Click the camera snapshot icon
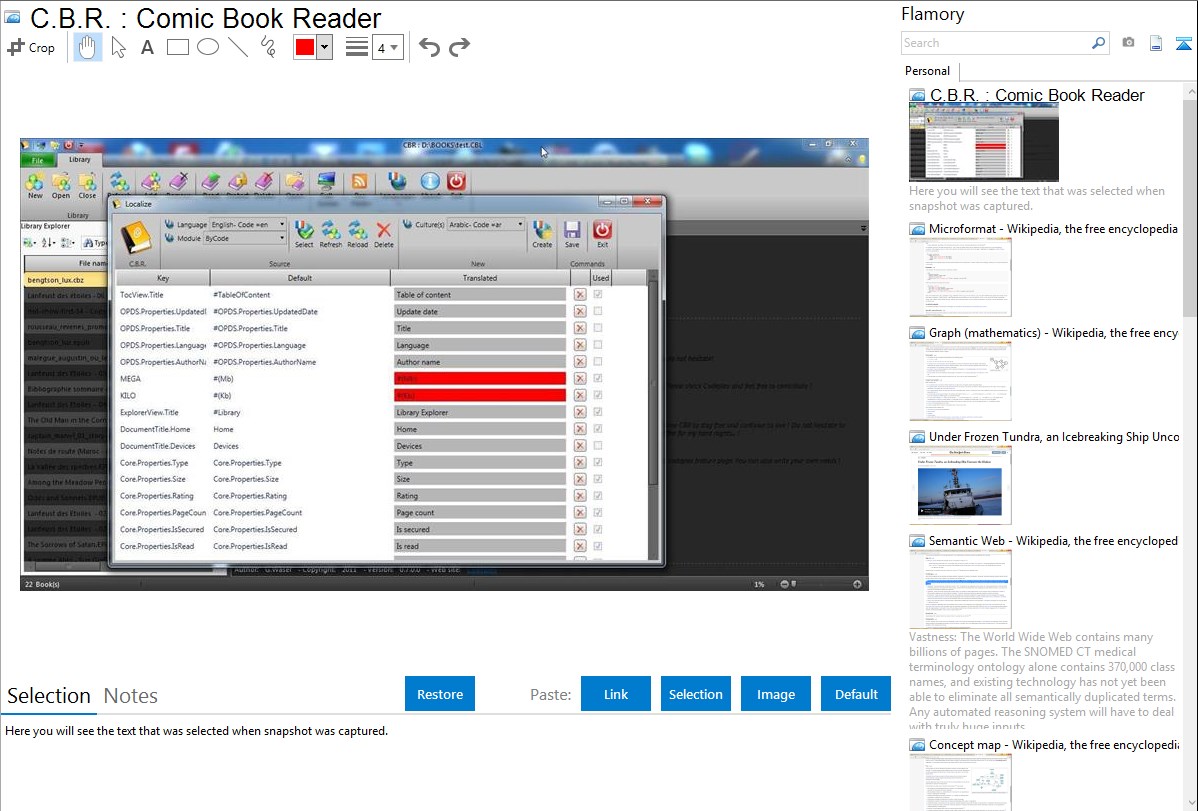1198x811 pixels. coord(1128,43)
